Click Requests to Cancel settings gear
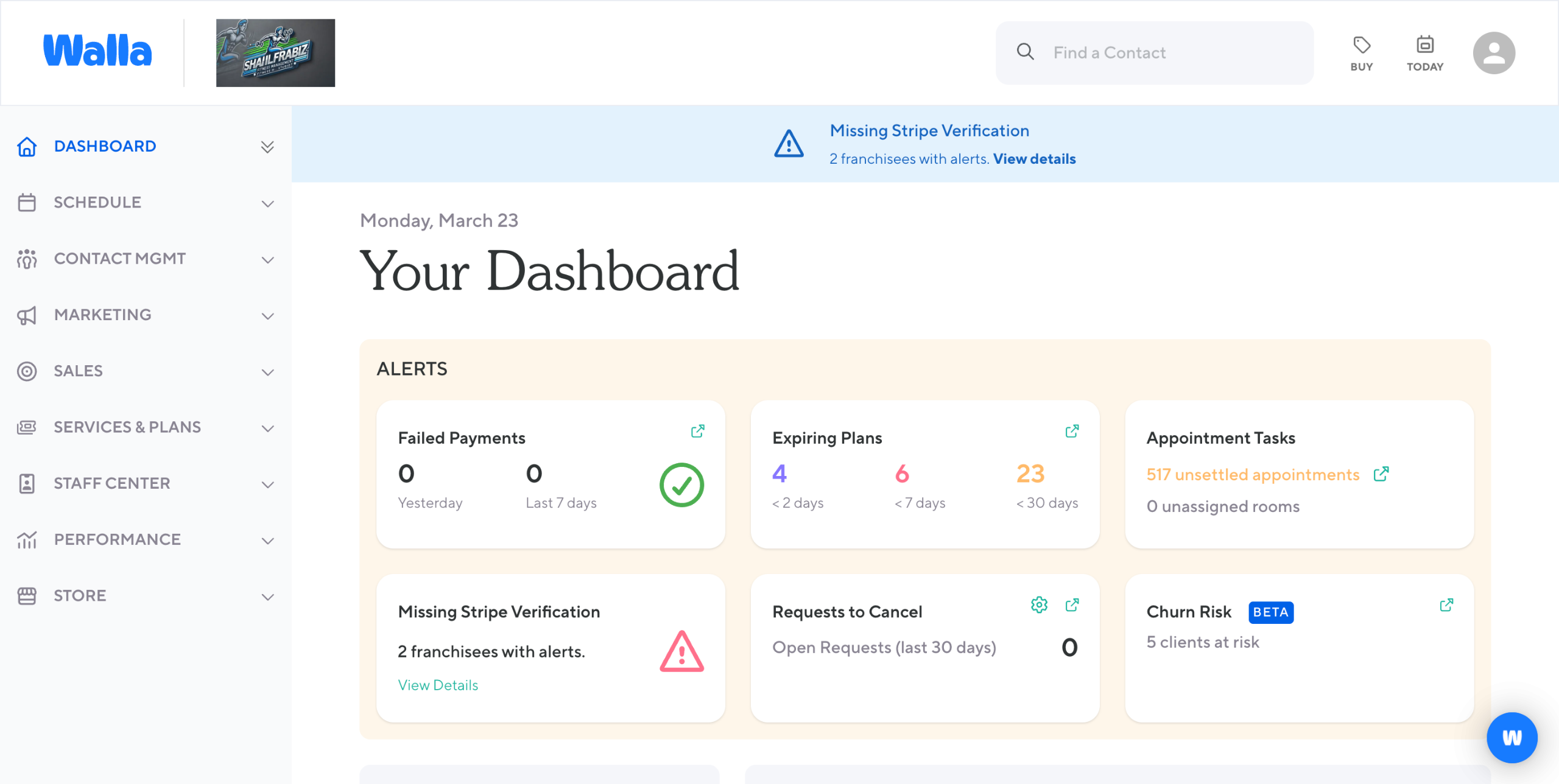This screenshot has height=784, width=1559. 1039,605
